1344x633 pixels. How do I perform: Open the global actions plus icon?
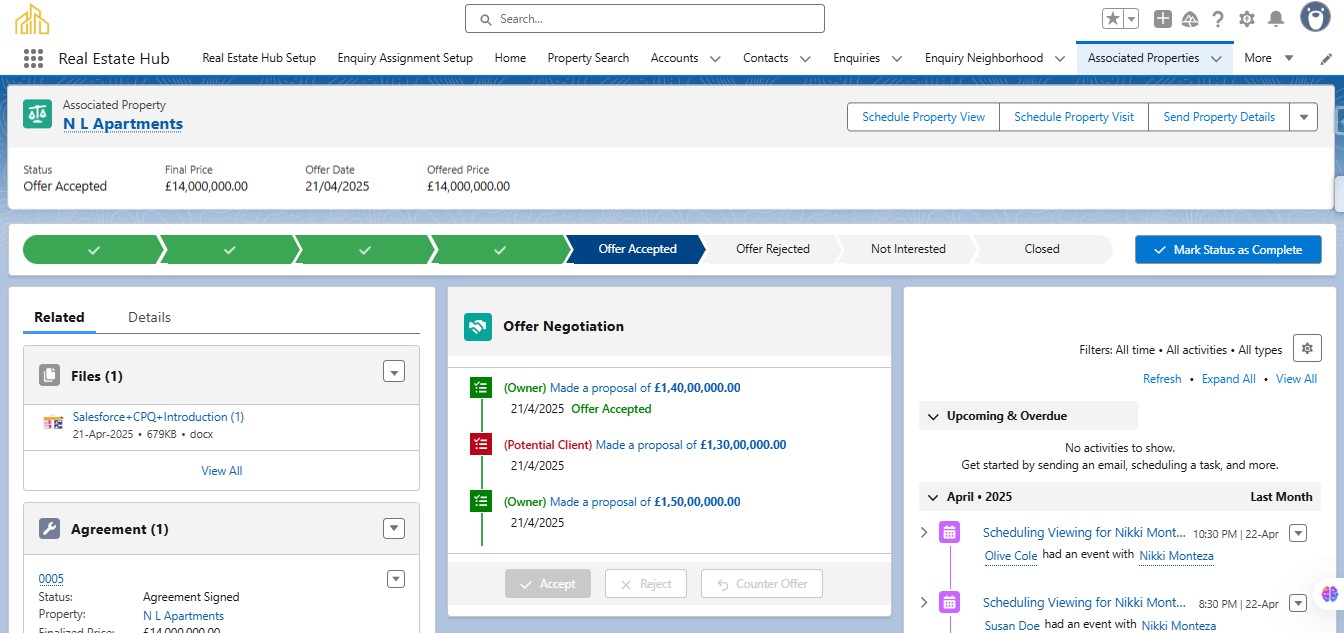point(1162,19)
